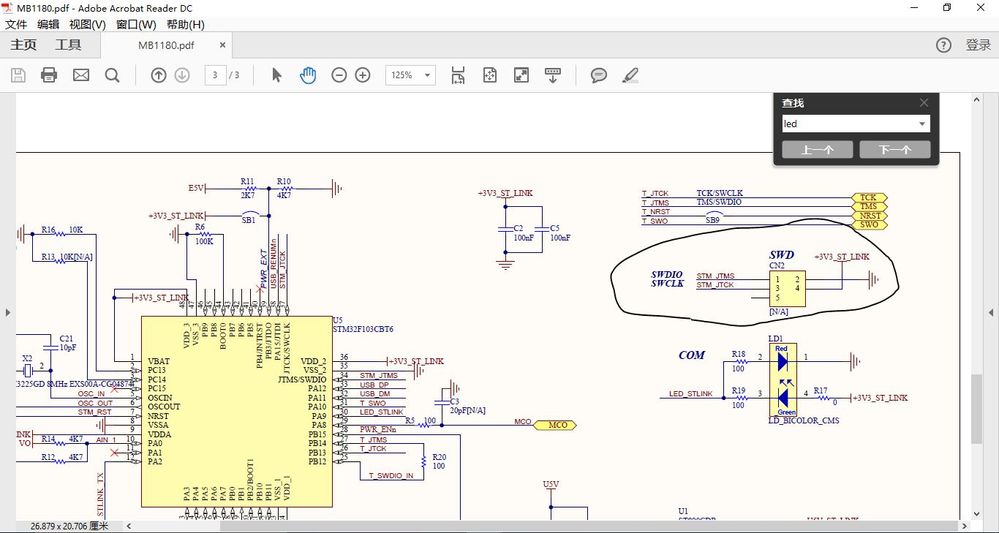
Task: Click the yellow NRST port symbol
Action: pyautogui.click(x=868, y=216)
